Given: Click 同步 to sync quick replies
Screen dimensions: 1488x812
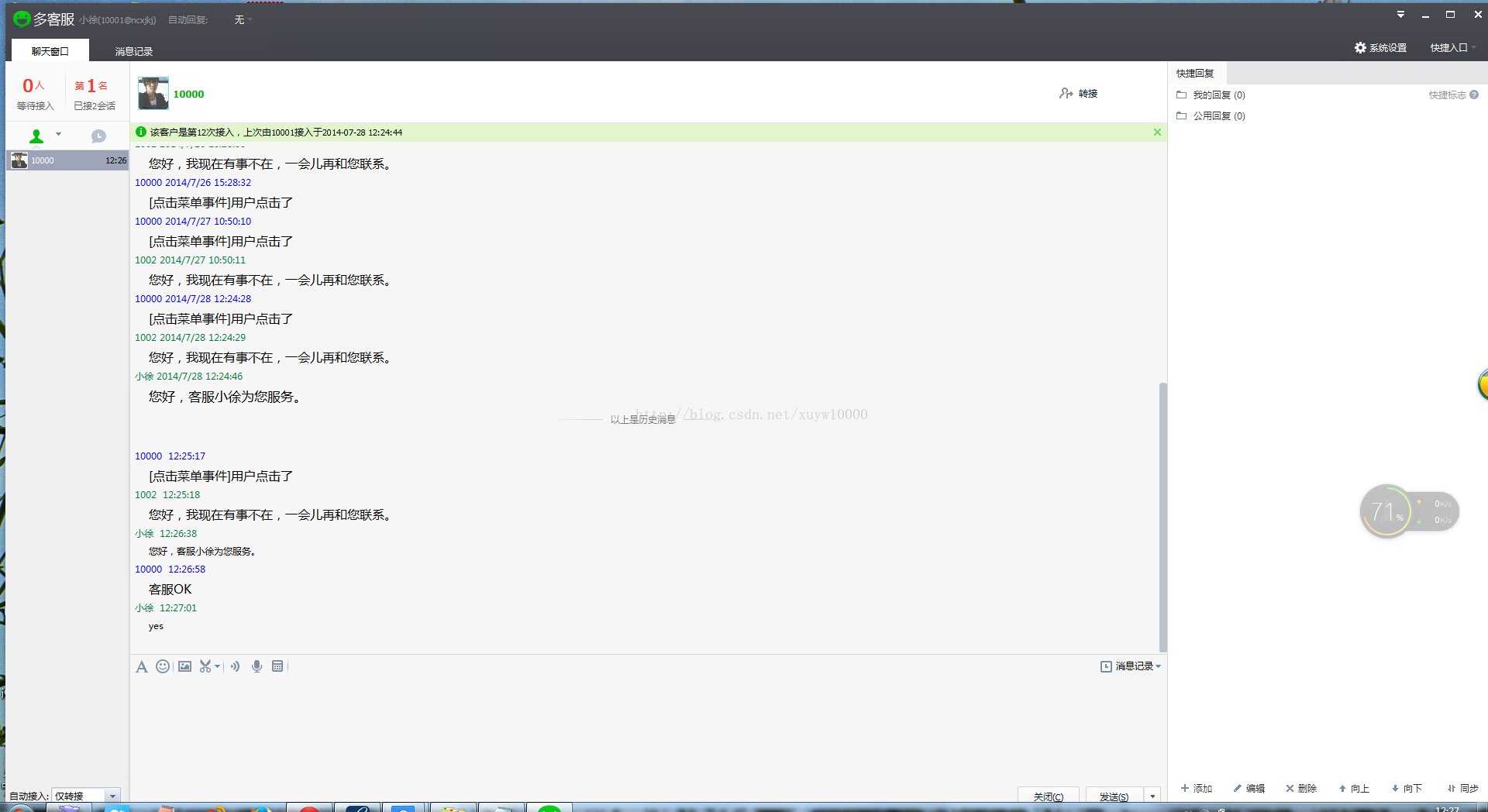Looking at the screenshot, I should tap(1462, 788).
